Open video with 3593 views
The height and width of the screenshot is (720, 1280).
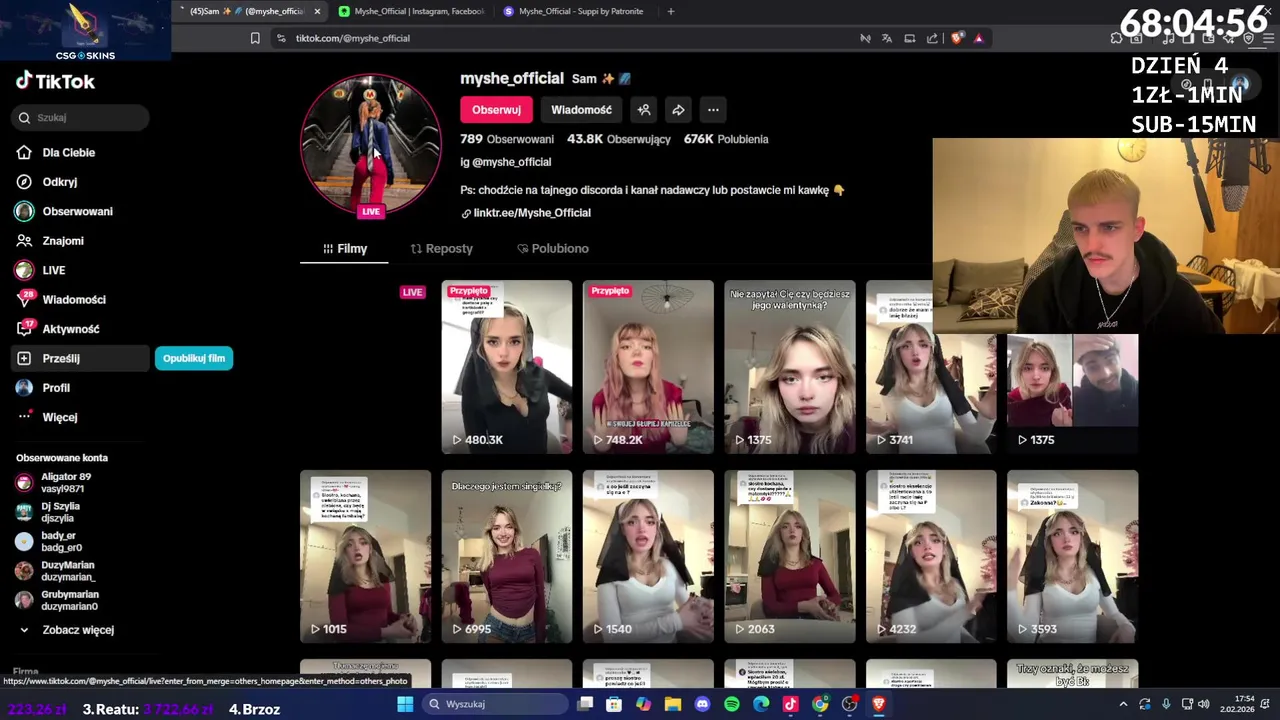coord(1072,556)
